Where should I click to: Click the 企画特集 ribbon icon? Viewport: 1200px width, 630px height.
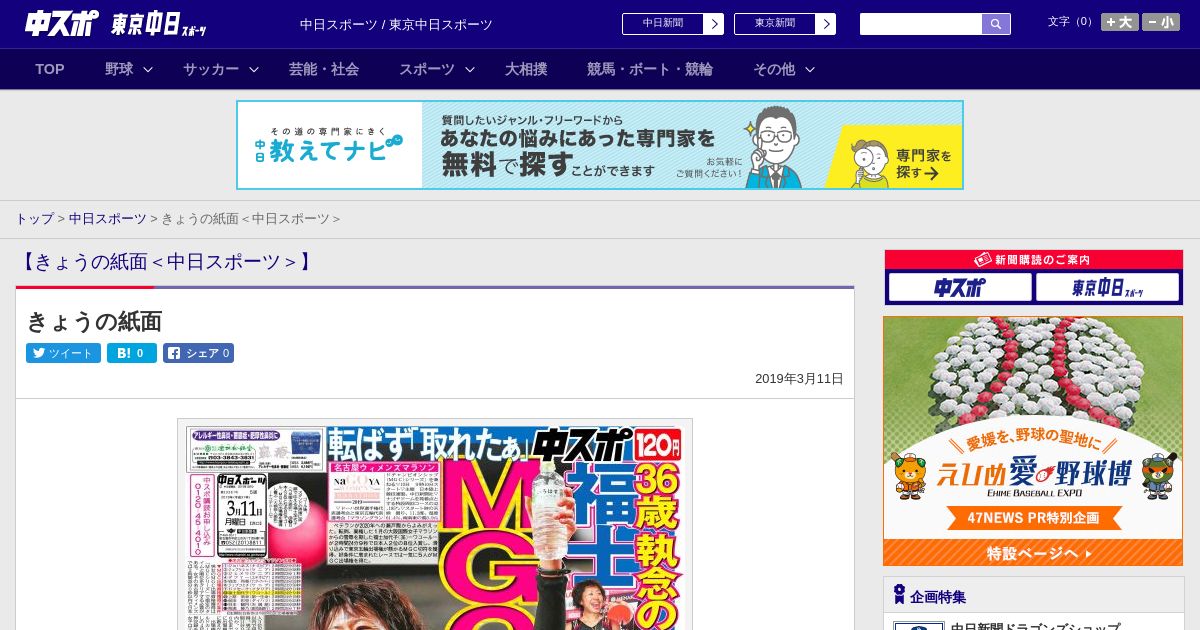pyautogui.click(x=899, y=595)
